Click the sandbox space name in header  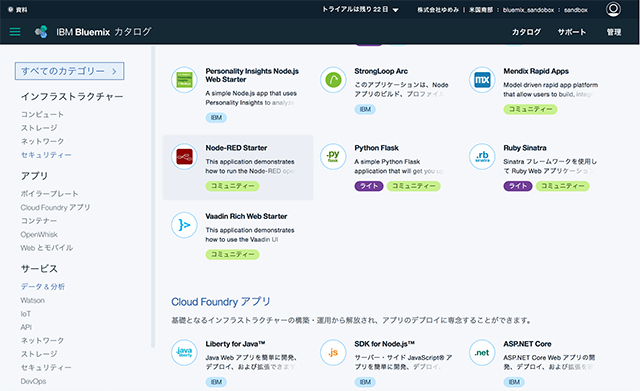(x=576, y=10)
